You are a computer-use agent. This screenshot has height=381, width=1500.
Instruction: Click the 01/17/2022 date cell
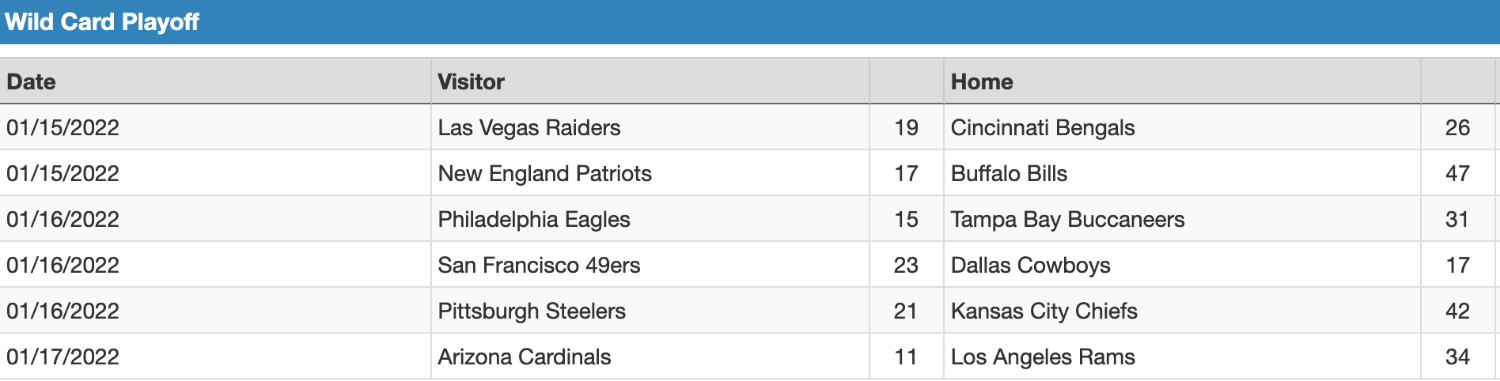[63, 358]
